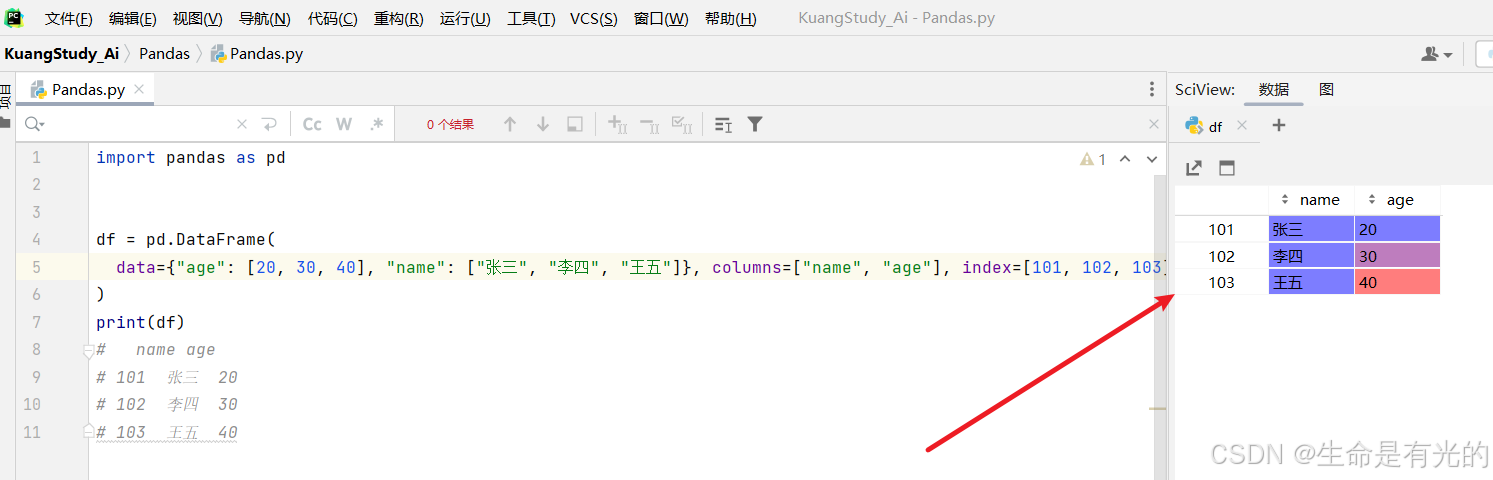Click the fold end marker at line 11
This screenshot has height=480, width=1493.
[88, 431]
